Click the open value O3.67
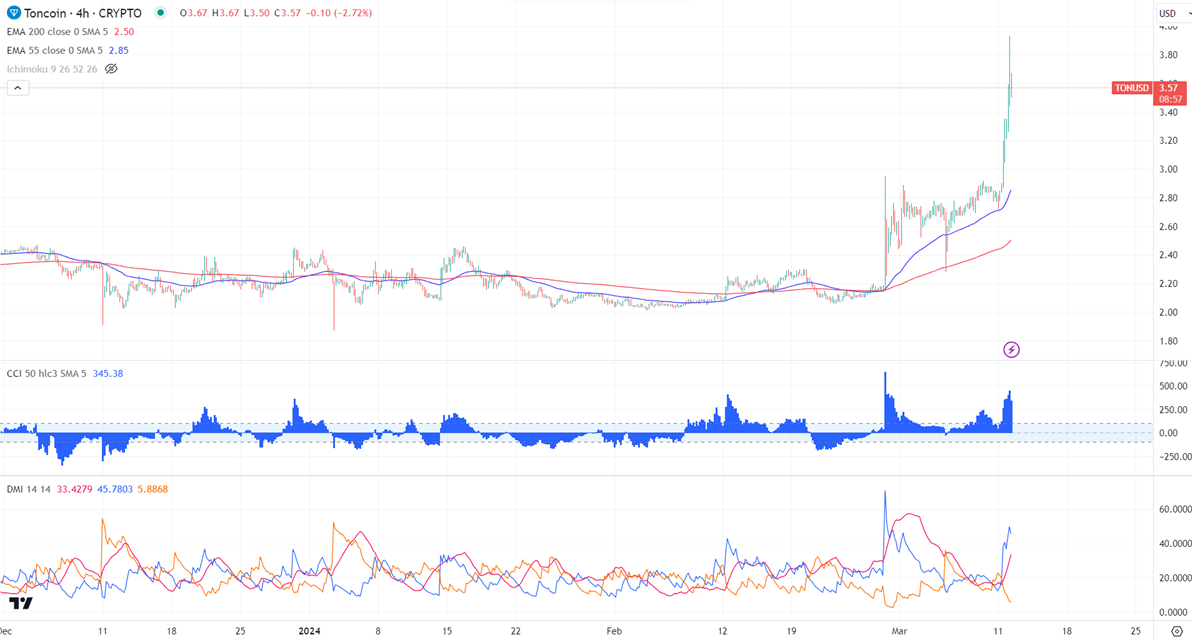This screenshot has height=640, width=1192. [x=193, y=13]
